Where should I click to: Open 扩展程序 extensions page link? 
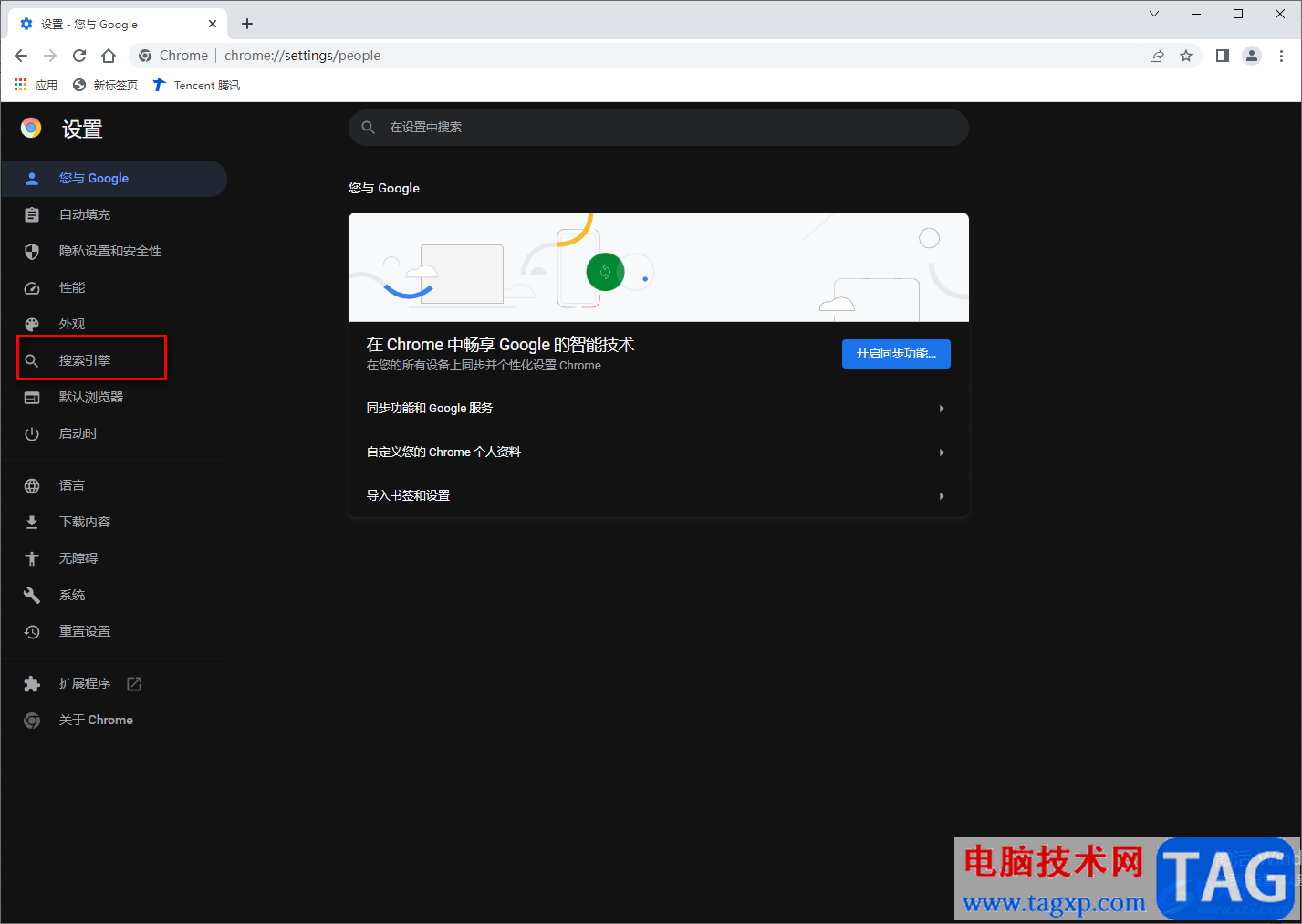tap(113, 683)
